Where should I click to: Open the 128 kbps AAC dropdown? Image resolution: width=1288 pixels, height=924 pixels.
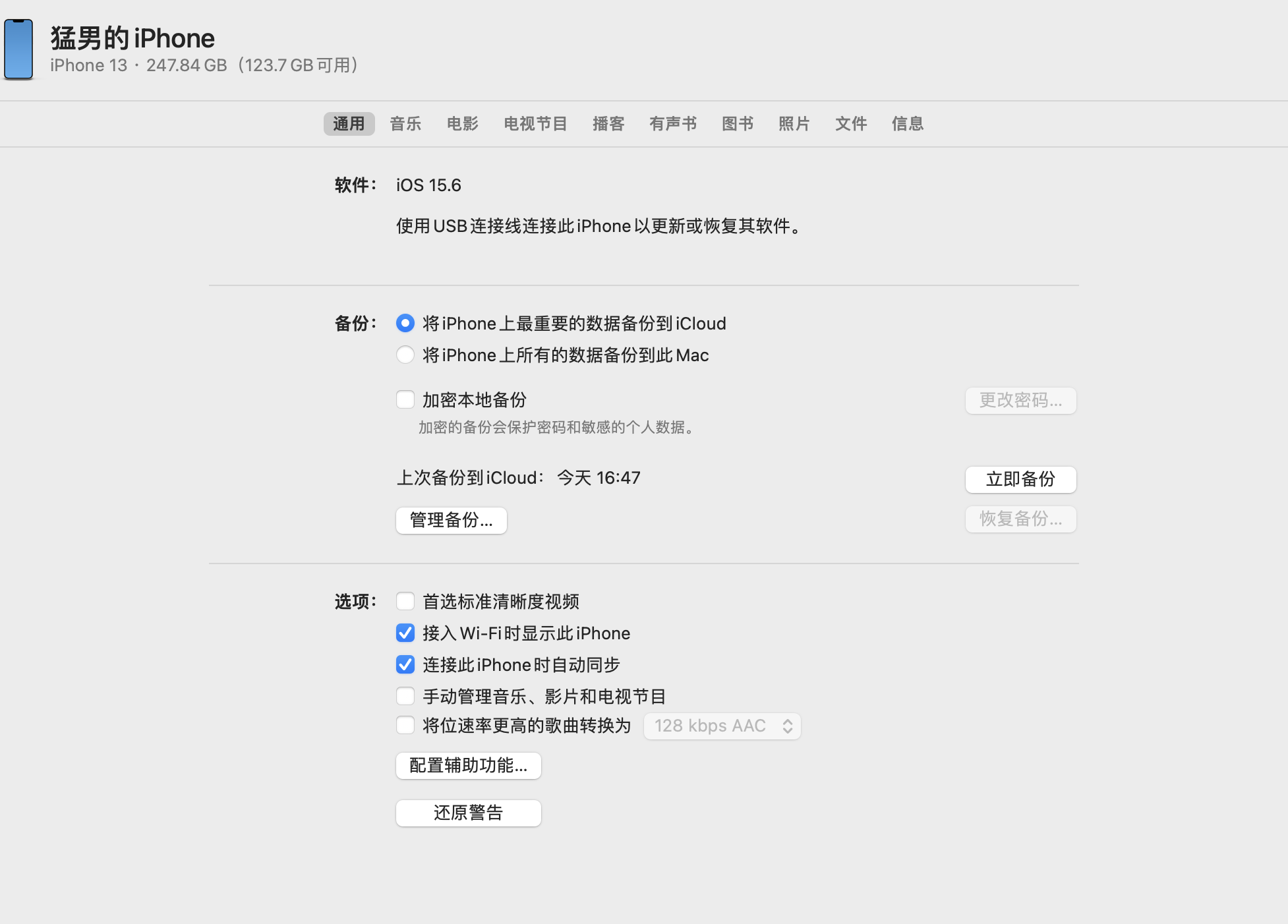pyautogui.click(x=722, y=726)
